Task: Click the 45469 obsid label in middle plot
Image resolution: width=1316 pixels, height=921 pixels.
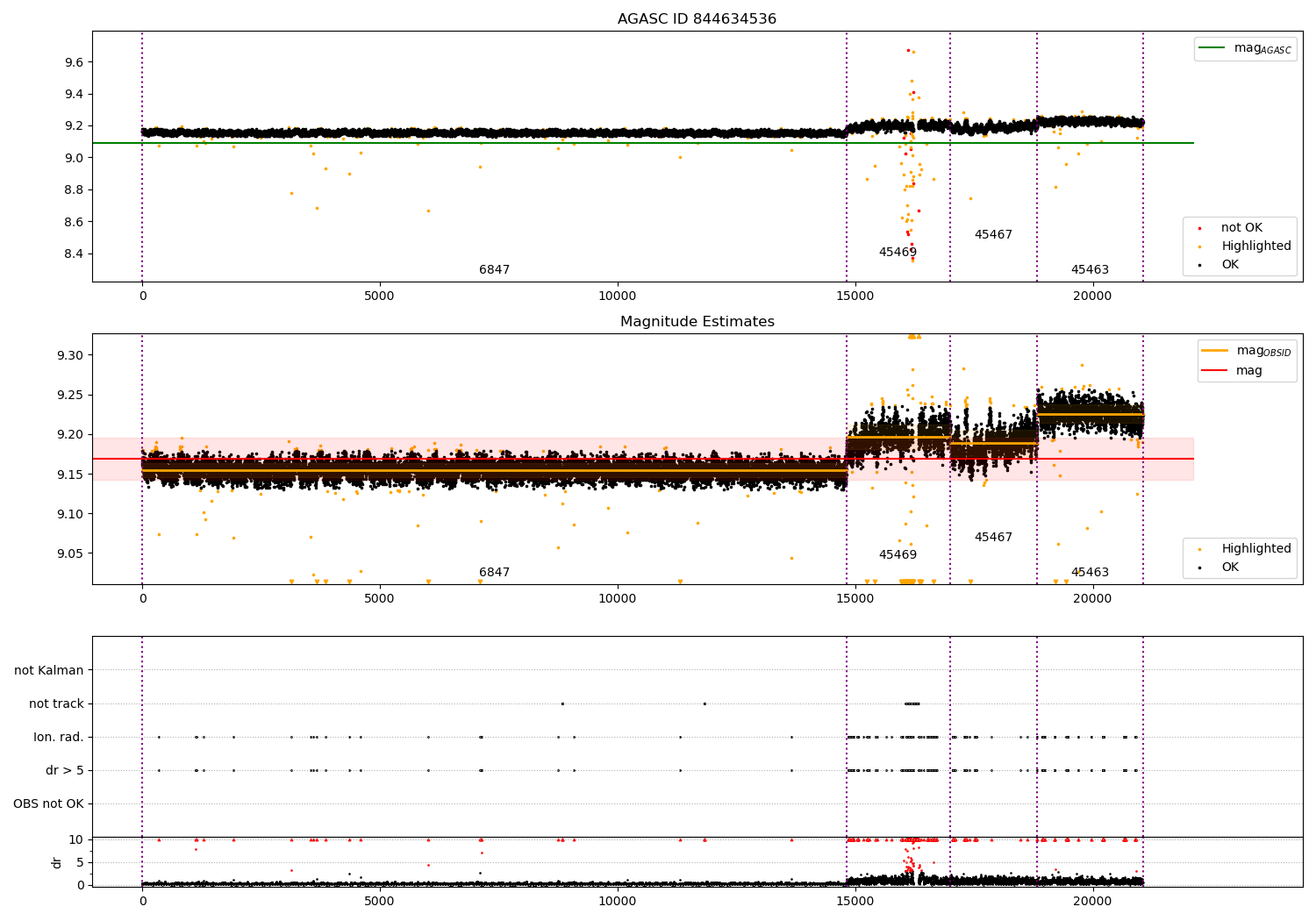Action: pyautogui.click(x=898, y=555)
